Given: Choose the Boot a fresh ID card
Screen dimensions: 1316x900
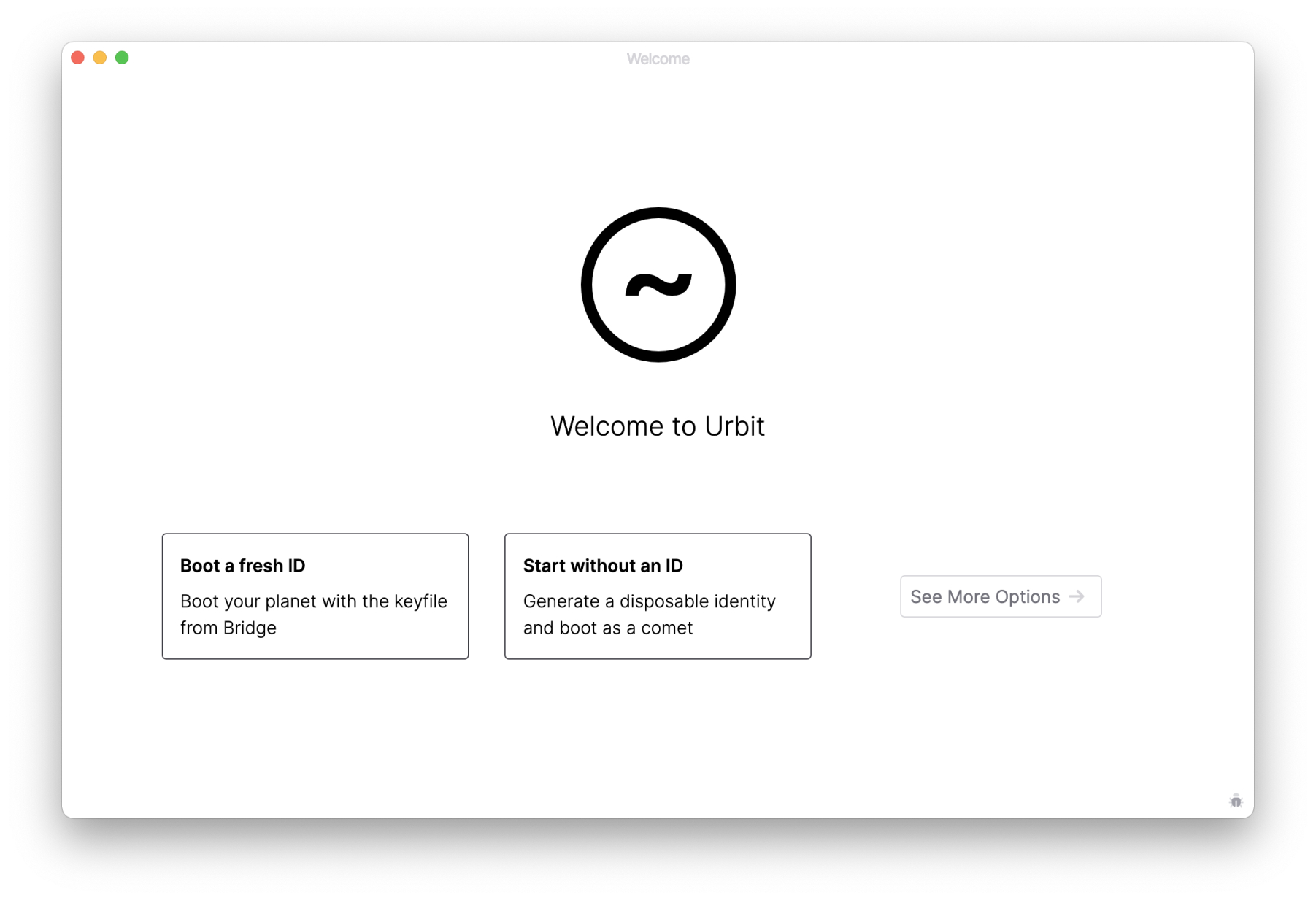Looking at the screenshot, I should coord(315,596).
